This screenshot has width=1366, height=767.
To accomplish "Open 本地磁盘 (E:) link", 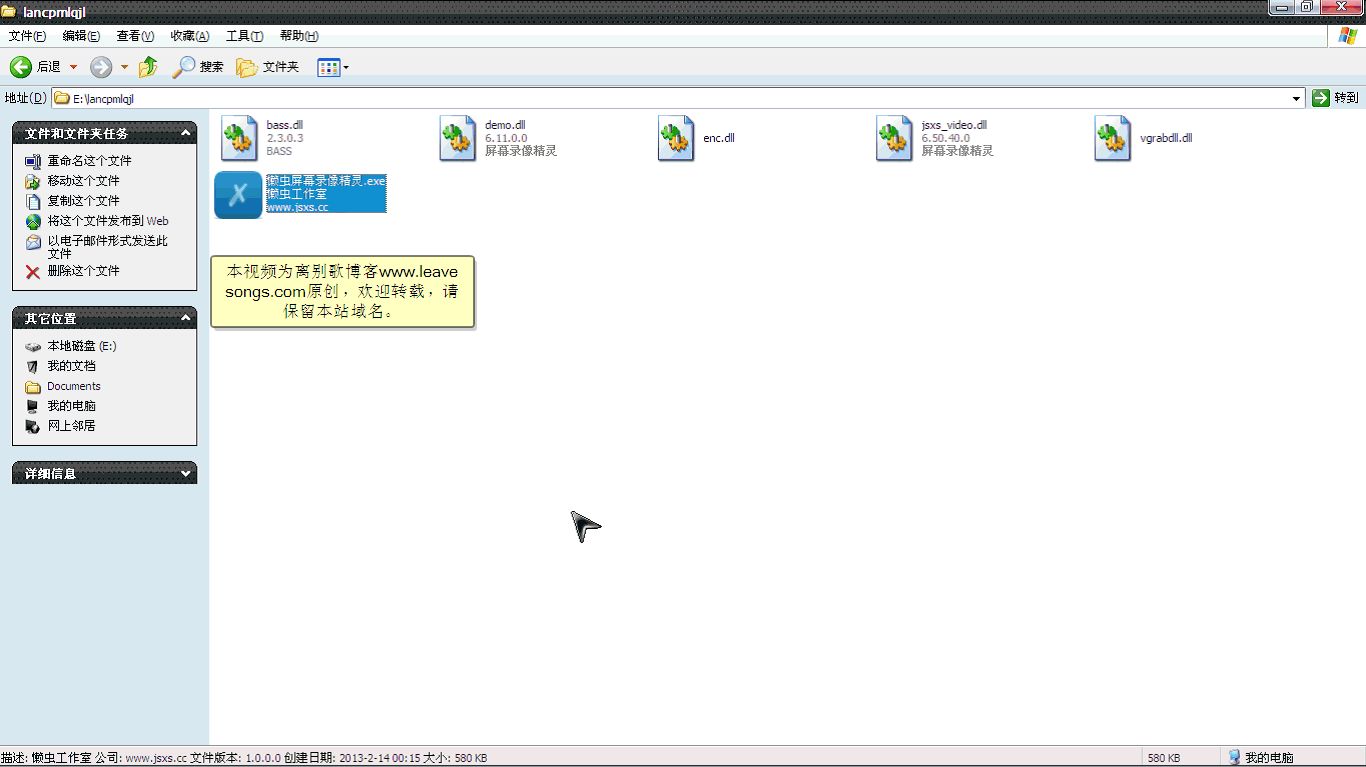I will (82, 346).
